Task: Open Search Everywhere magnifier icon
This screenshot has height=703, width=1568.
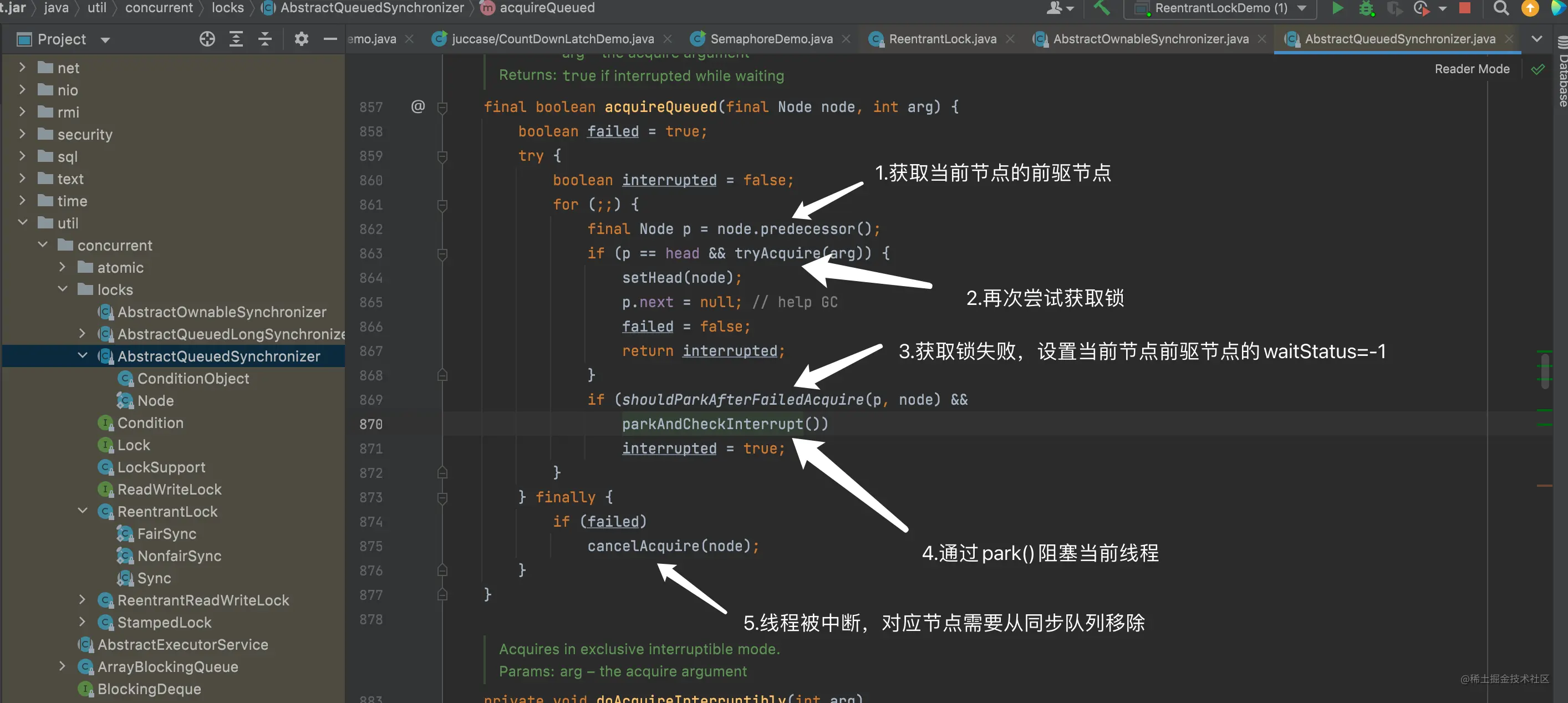Action: tap(1500, 8)
